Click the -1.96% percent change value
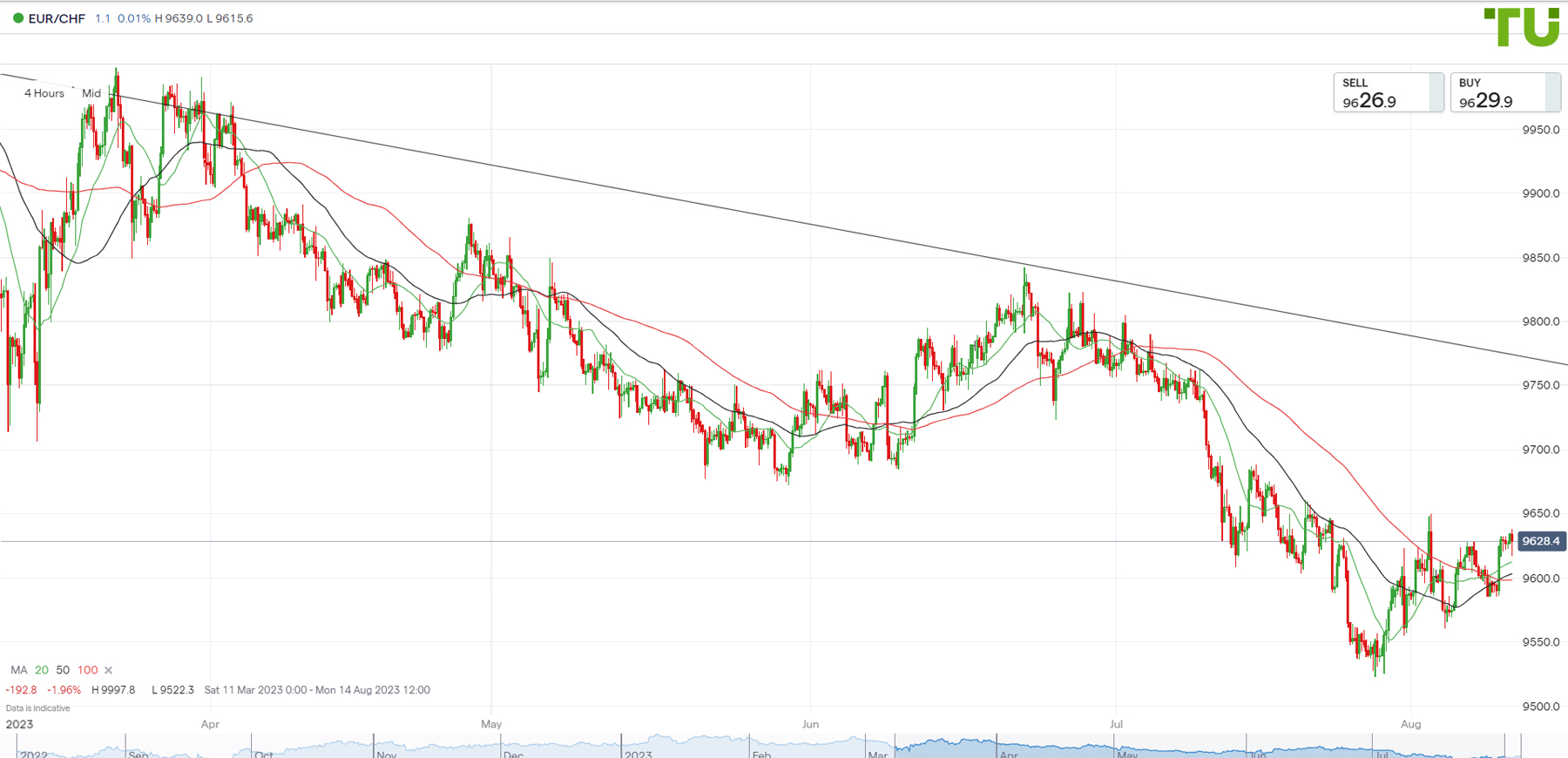The width and height of the screenshot is (1568, 758). click(x=64, y=690)
